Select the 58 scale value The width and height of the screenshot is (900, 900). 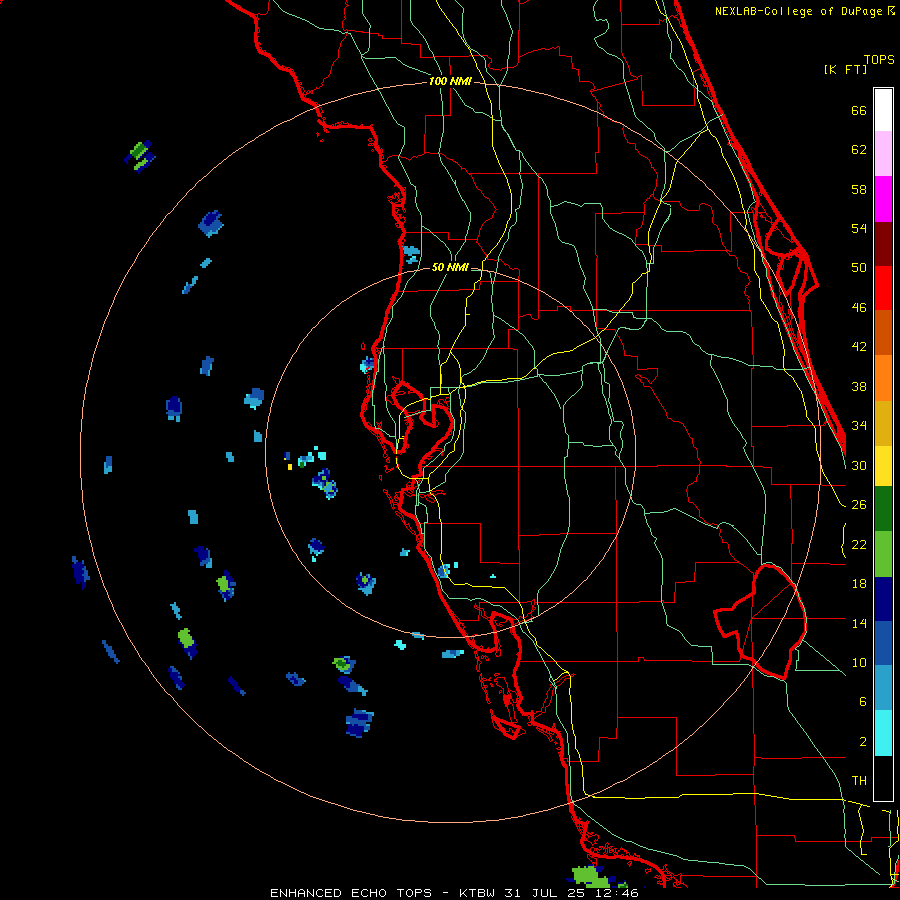(859, 189)
